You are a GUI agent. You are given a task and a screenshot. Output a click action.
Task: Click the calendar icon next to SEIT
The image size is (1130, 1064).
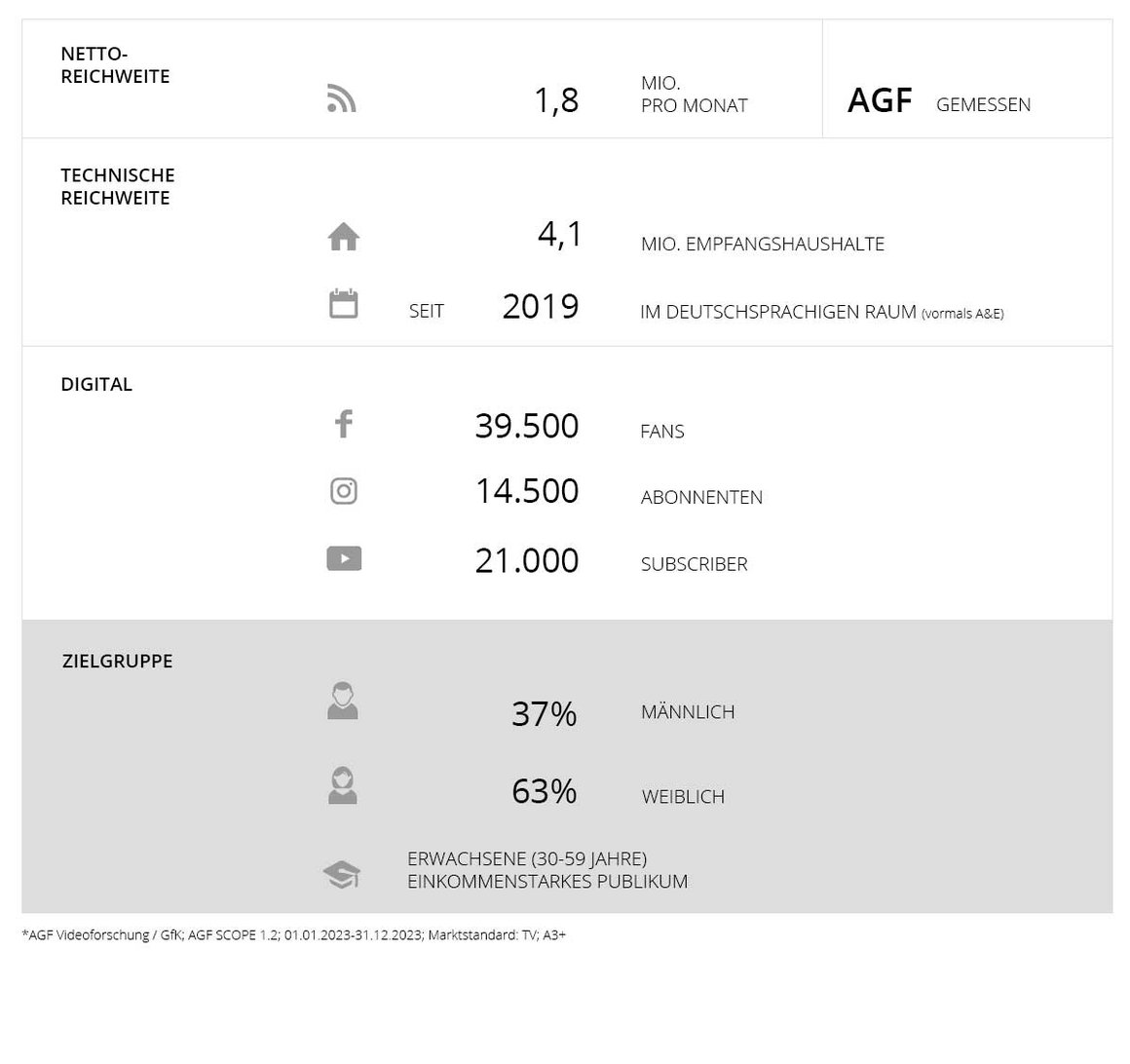pyautogui.click(x=343, y=303)
